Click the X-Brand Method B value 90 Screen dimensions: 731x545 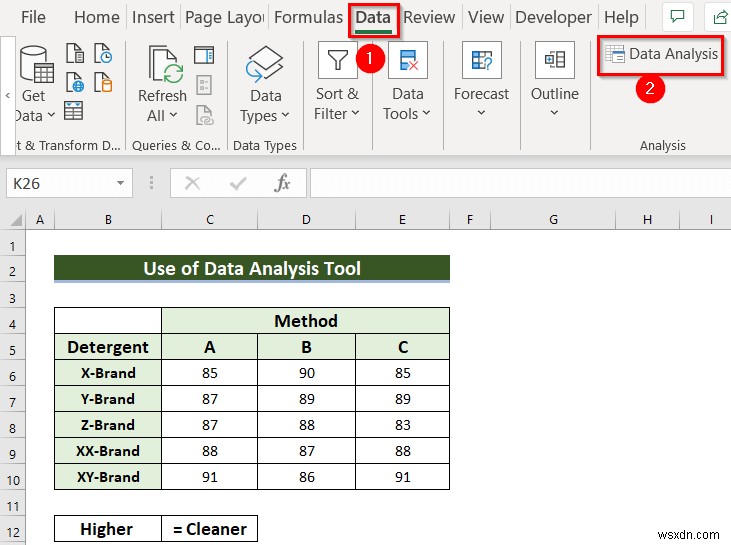pyautogui.click(x=306, y=373)
